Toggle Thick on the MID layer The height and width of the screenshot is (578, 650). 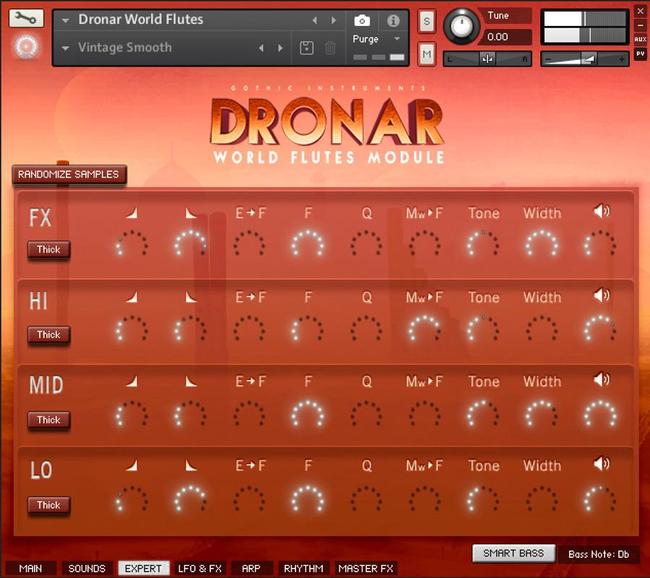pos(49,420)
